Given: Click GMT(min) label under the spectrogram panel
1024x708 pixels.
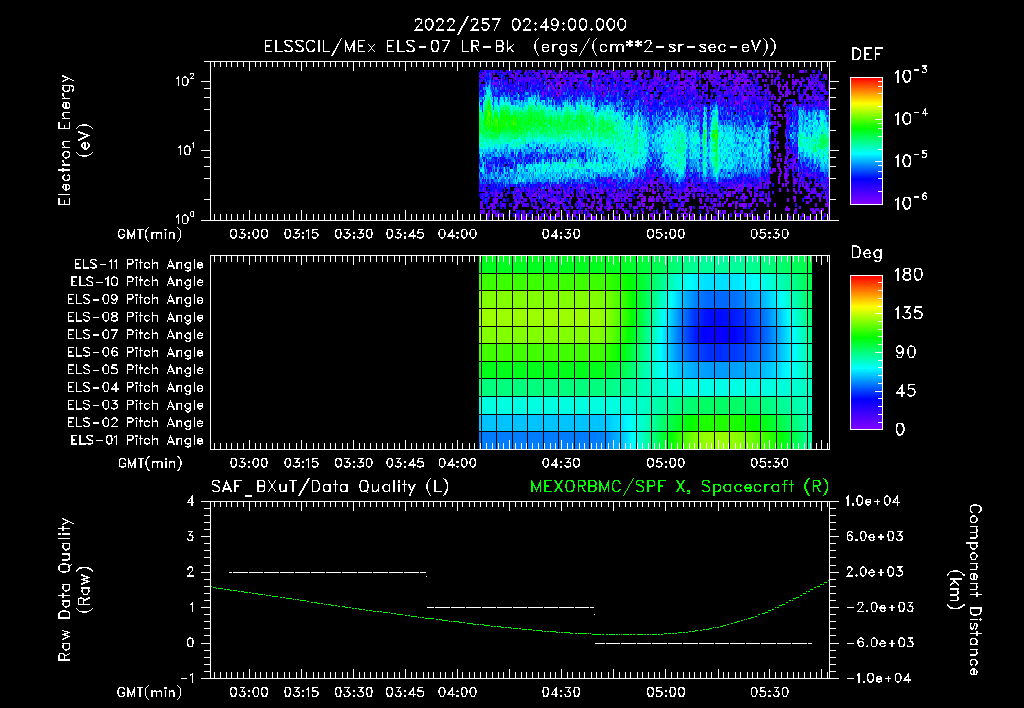Looking at the screenshot, I should [x=150, y=234].
